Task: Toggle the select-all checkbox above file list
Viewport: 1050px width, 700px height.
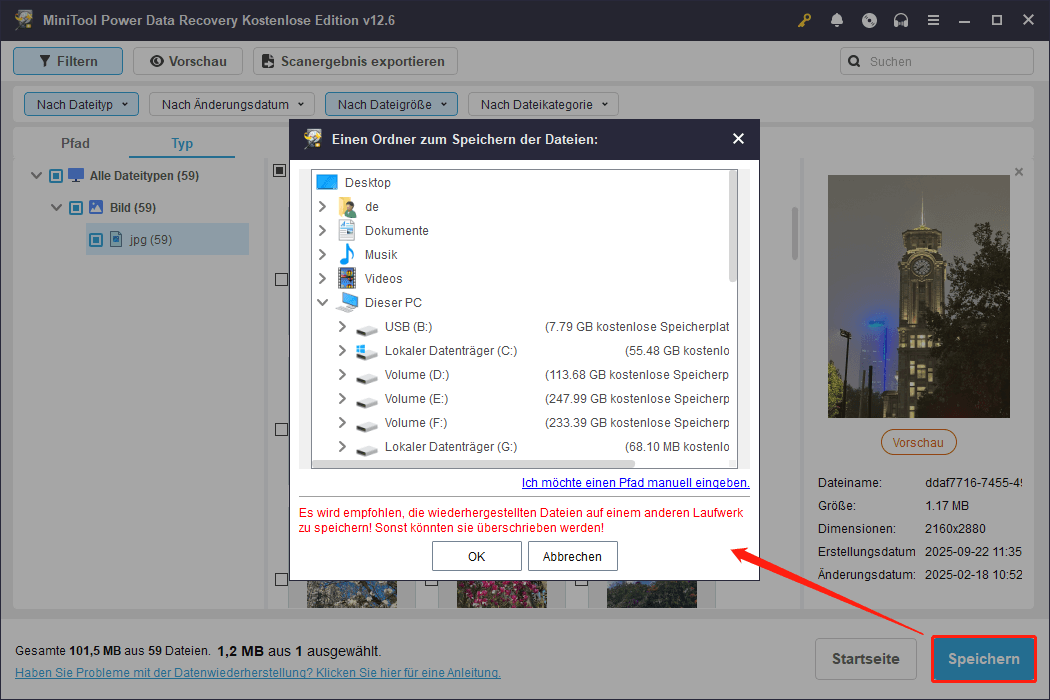Action: pyautogui.click(x=279, y=171)
